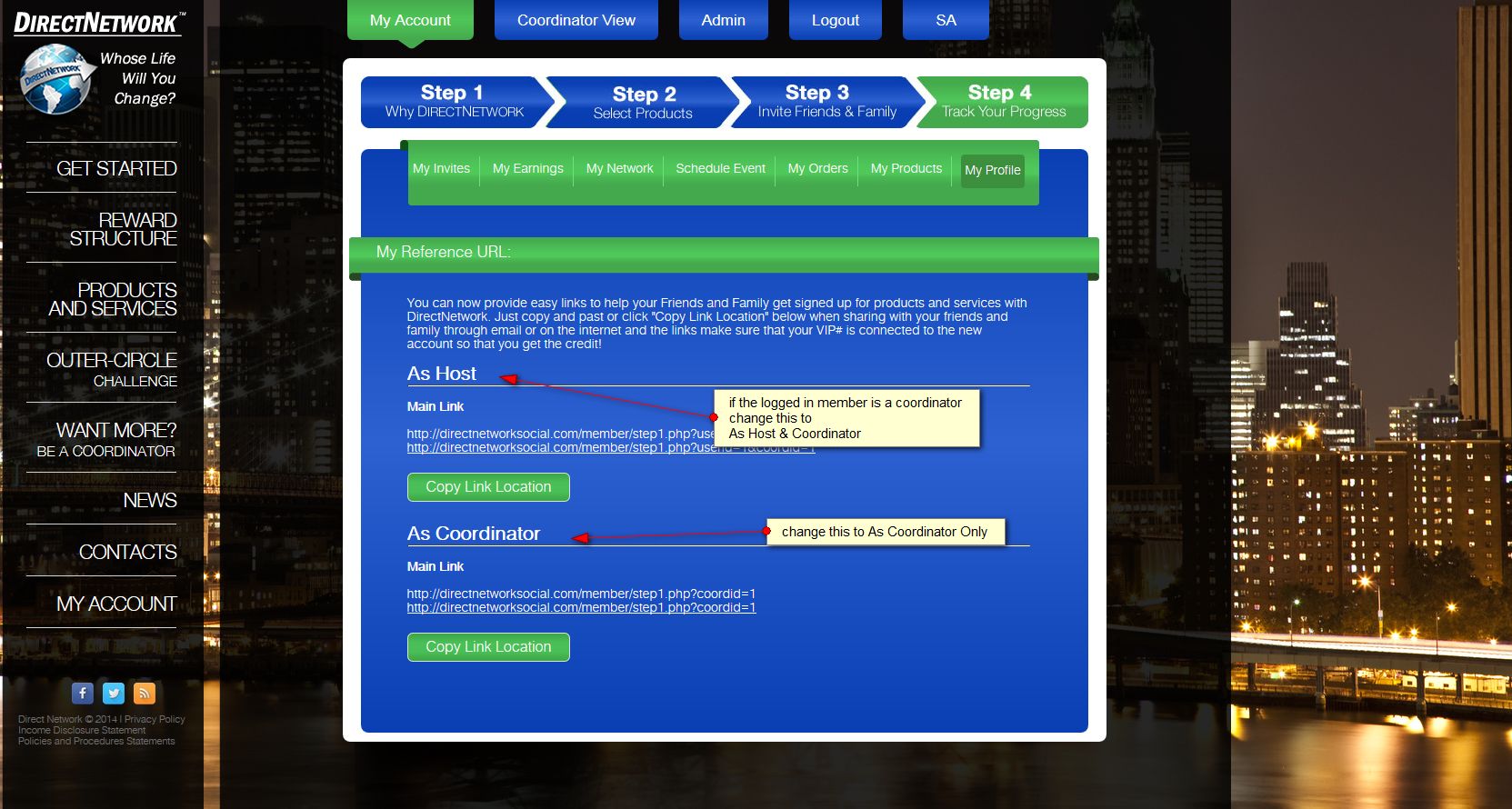Screen dimensions: 1512x809
Task: Select the My Profile sub-tab
Action: (993, 170)
